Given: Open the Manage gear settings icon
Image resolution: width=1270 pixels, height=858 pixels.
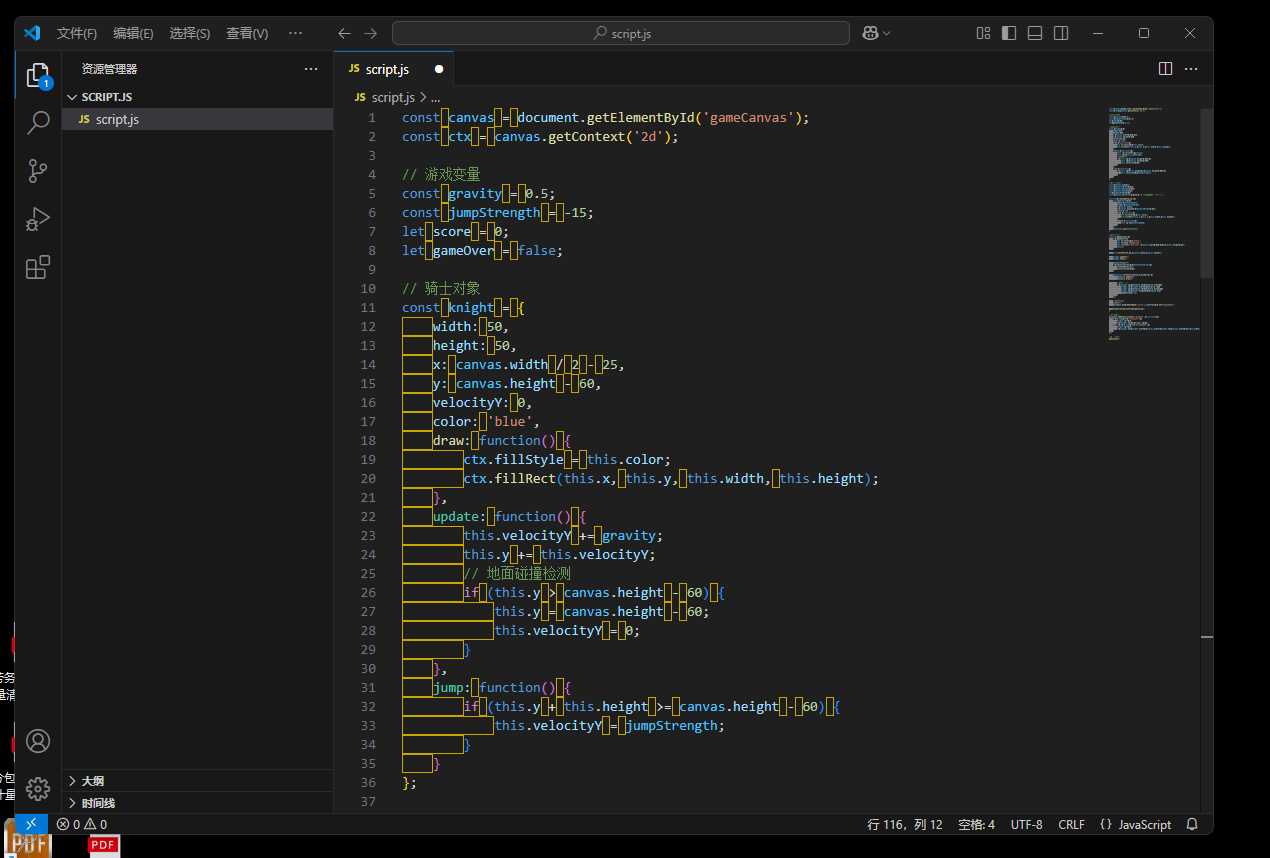Looking at the screenshot, I should tap(38, 788).
